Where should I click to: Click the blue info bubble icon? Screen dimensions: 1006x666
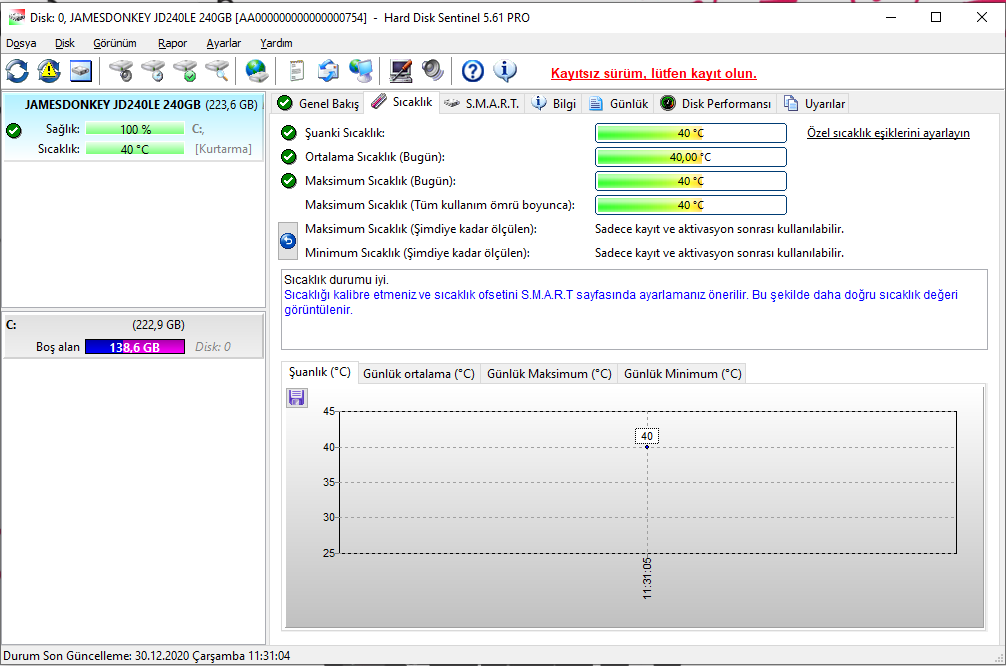click(505, 71)
